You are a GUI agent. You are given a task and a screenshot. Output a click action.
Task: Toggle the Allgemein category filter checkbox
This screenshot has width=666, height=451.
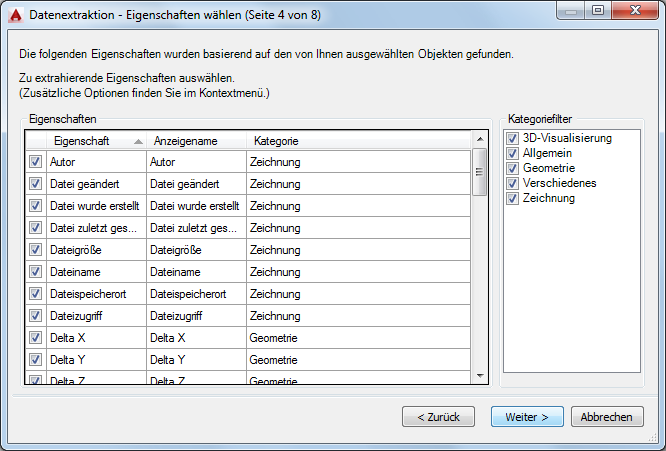click(514, 153)
